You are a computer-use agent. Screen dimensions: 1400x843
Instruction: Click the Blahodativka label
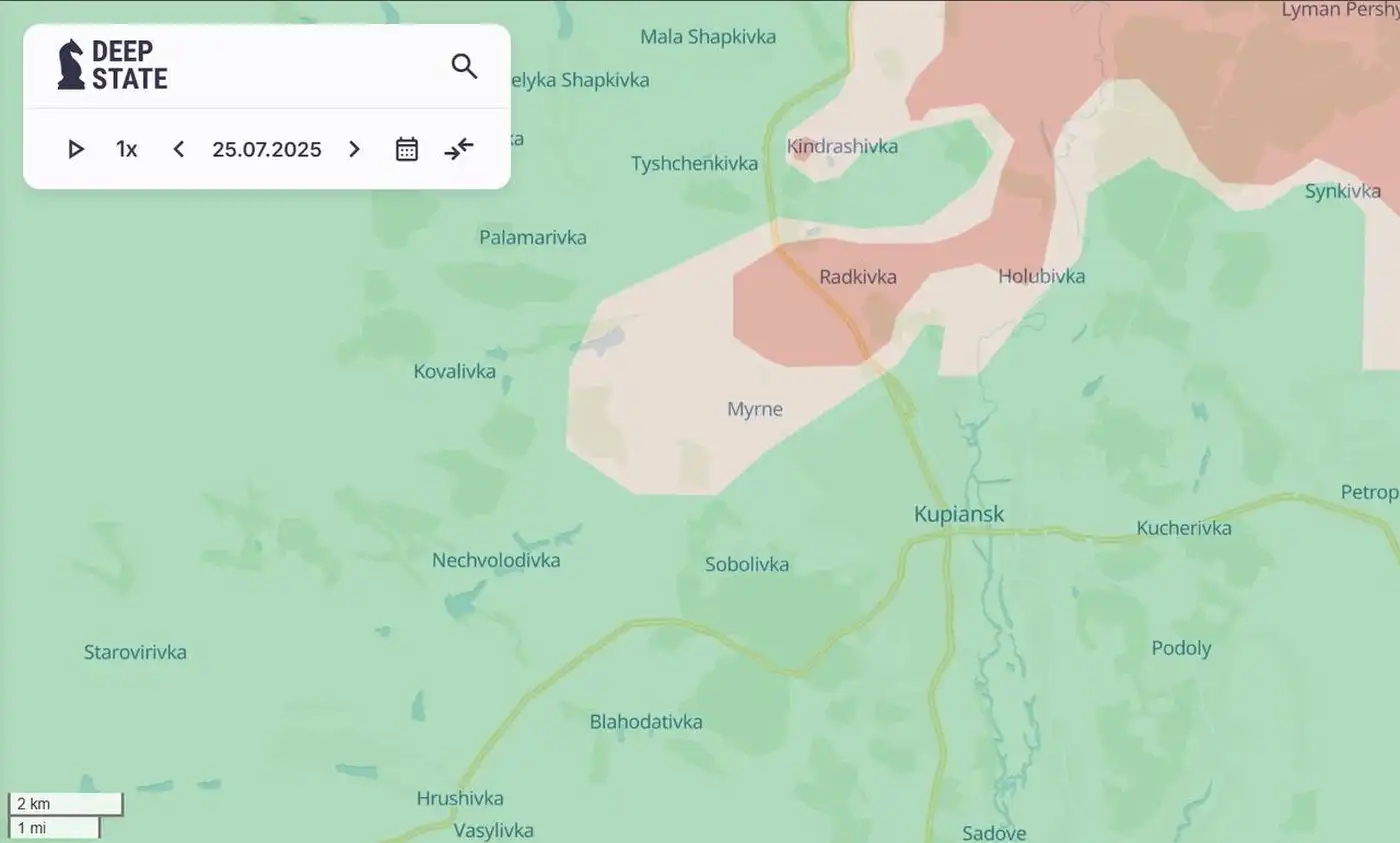coord(646,721)
